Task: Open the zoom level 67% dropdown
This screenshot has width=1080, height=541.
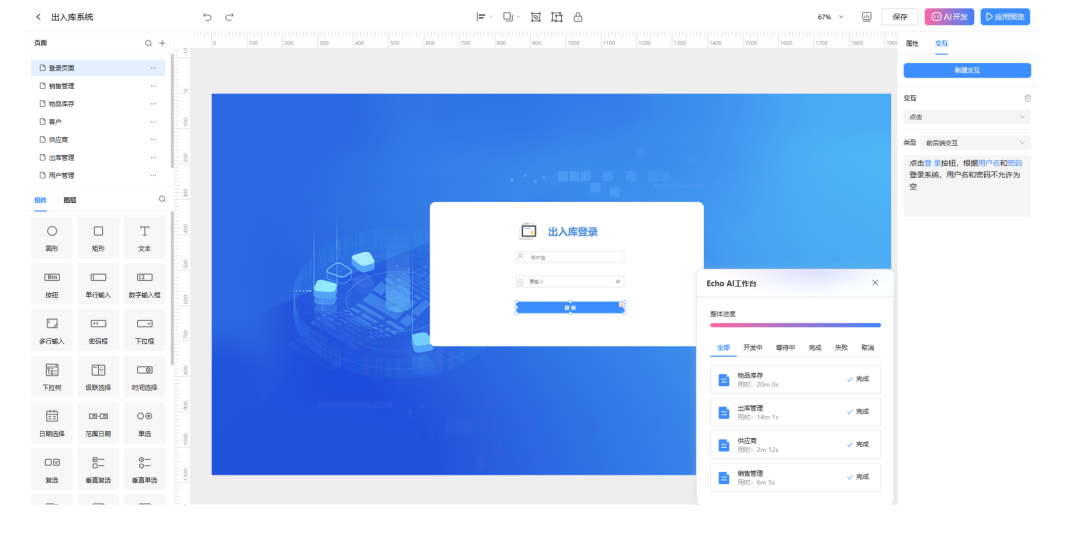Action: click(x=830, y=17)
